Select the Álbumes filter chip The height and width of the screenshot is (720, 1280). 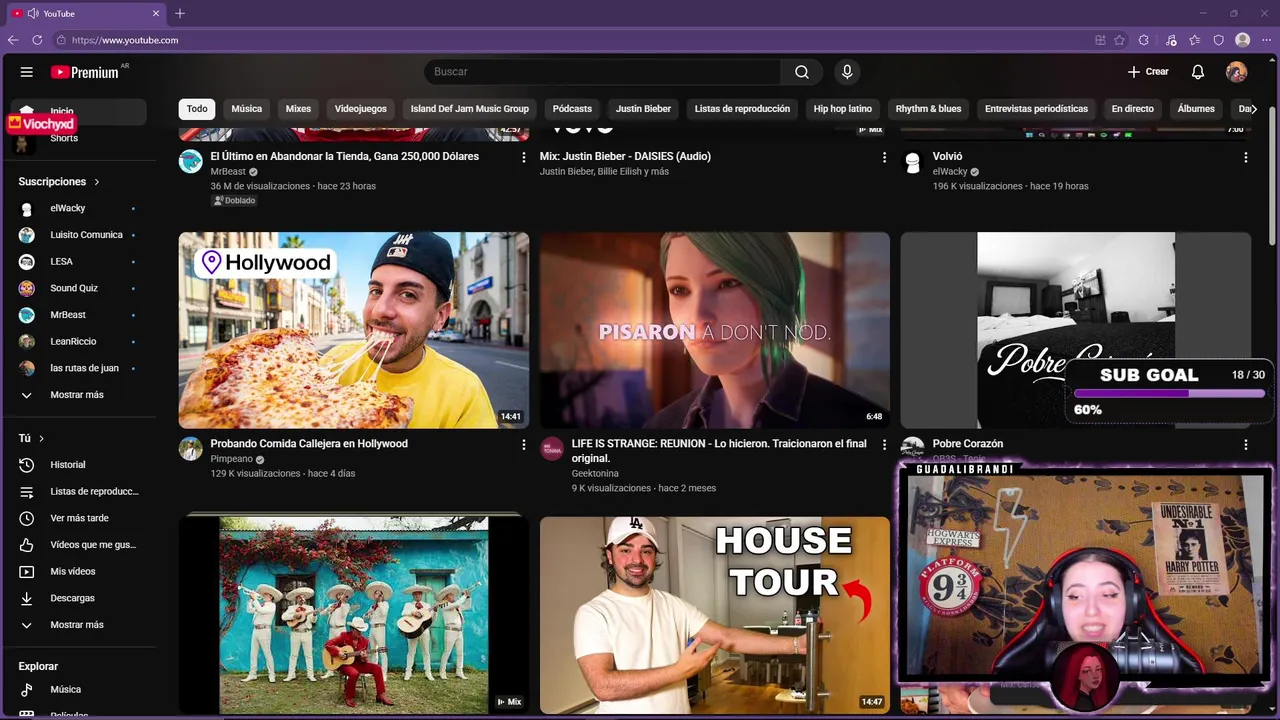(x=1196, y=109)
